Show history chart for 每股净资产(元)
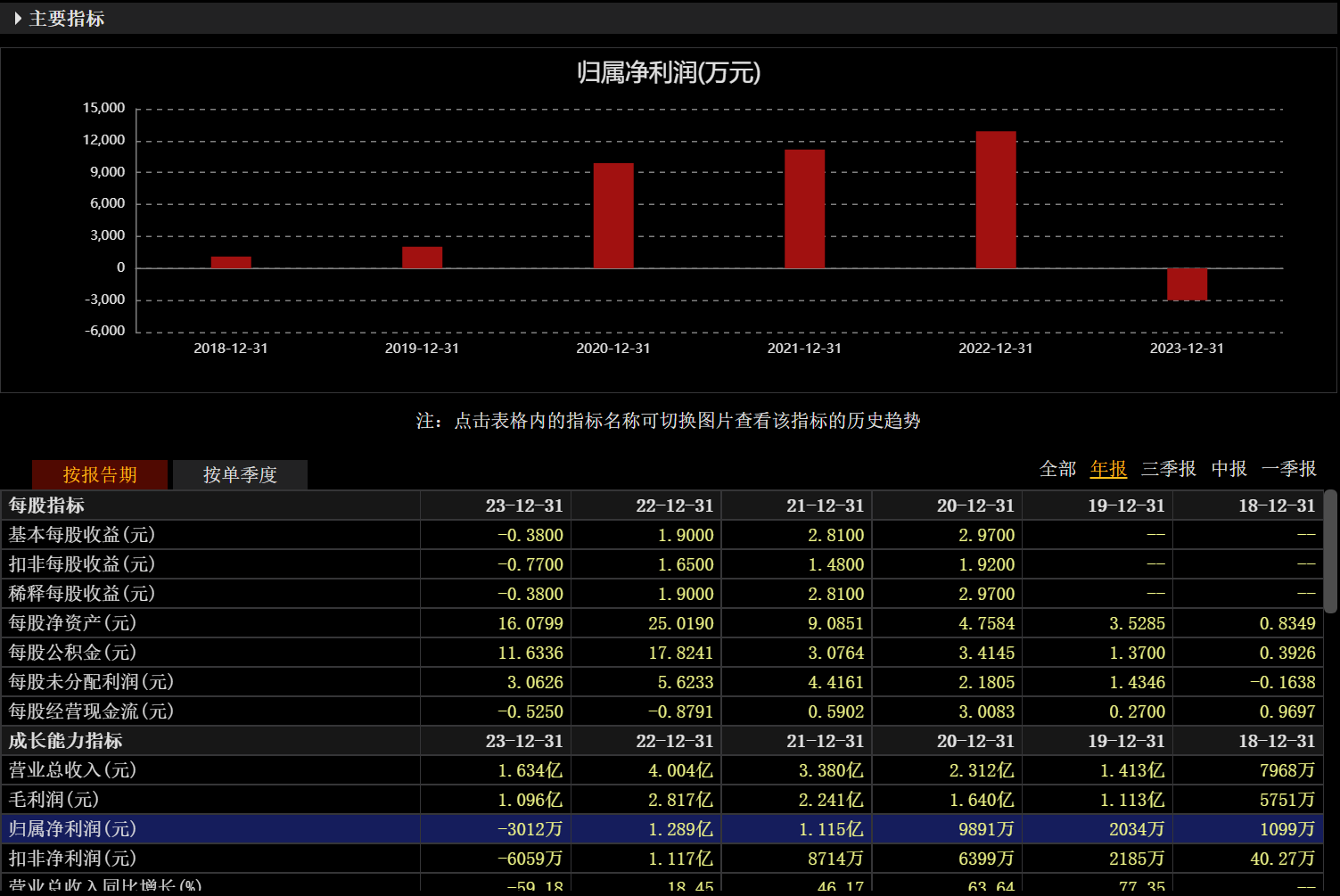 [72, 623]
